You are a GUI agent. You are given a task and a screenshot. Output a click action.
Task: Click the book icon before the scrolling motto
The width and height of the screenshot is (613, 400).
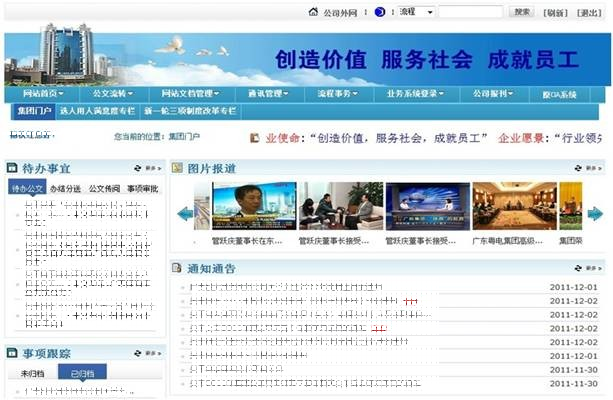coord(255,138)
